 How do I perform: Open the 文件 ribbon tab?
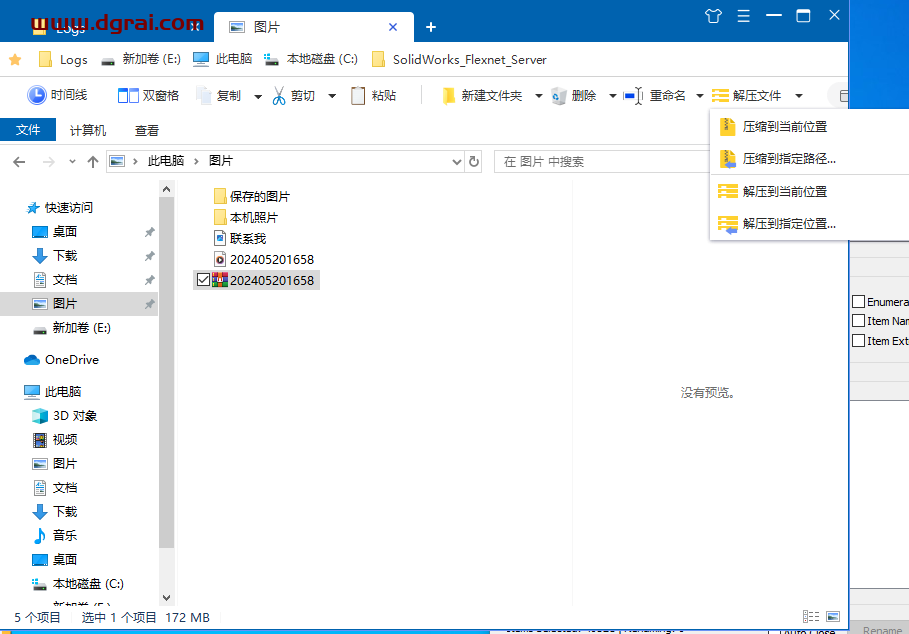(28, 130)
